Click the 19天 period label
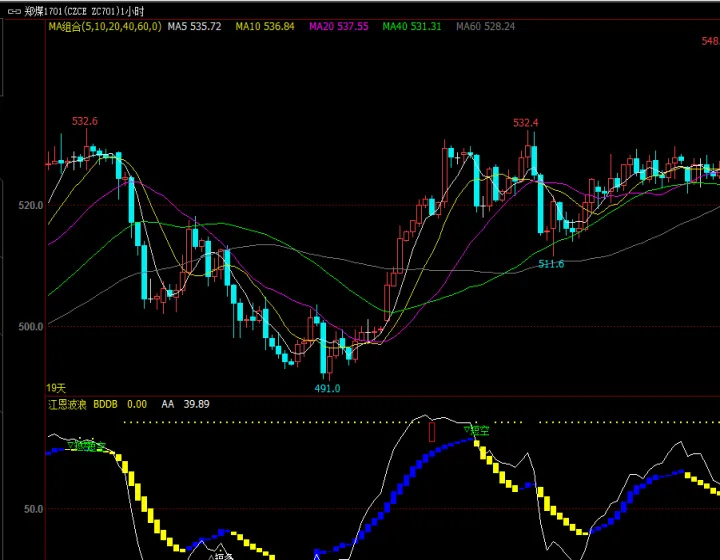This screenshot has width=720, height=560. pyautogui.click(x=56, y=387)
